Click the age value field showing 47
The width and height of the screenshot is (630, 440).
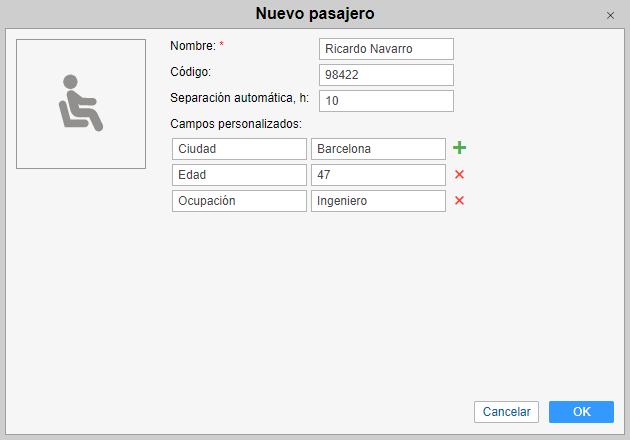click(x=378, y=175)
